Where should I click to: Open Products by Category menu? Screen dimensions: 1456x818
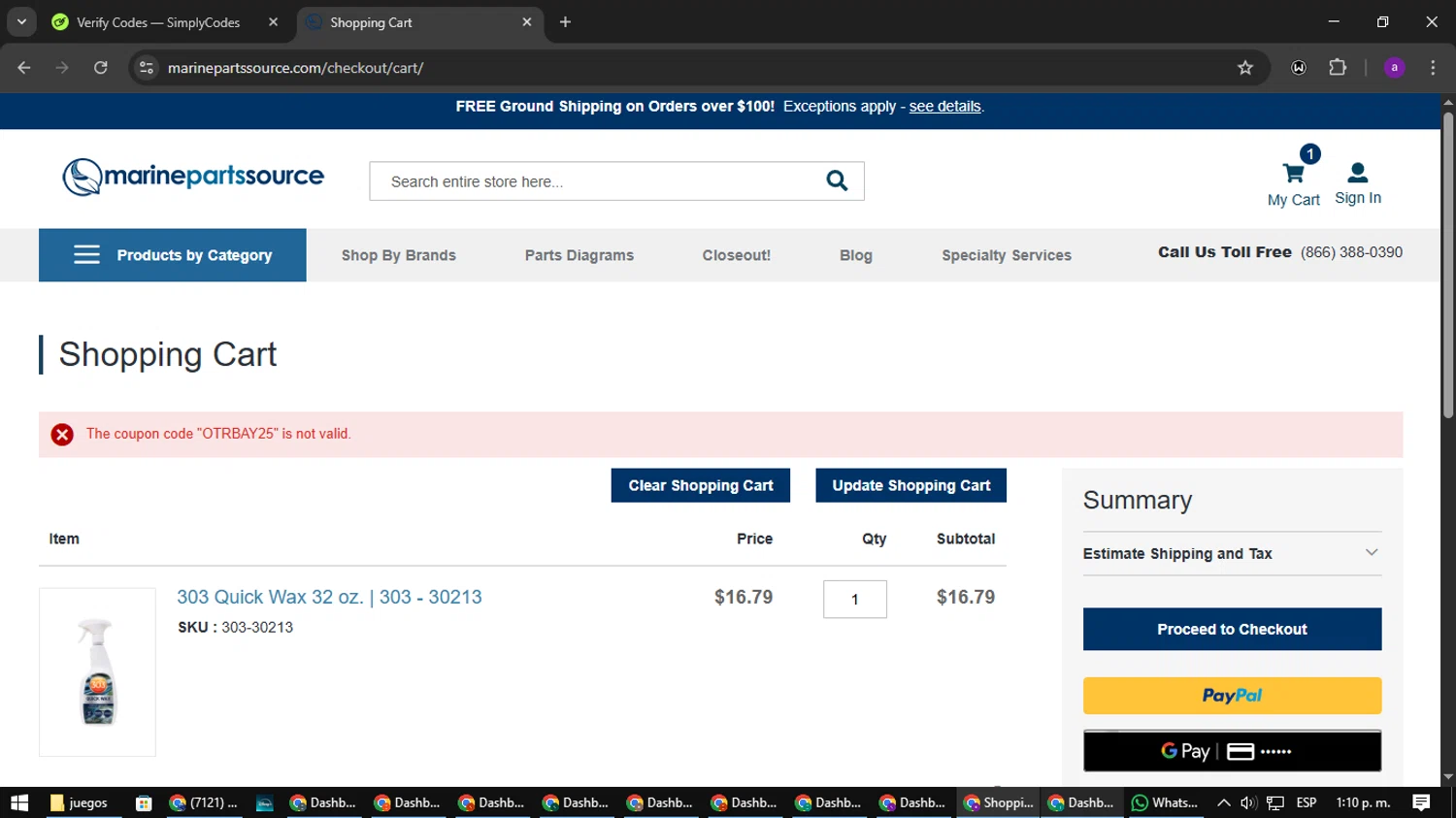(x=173, y=255)
